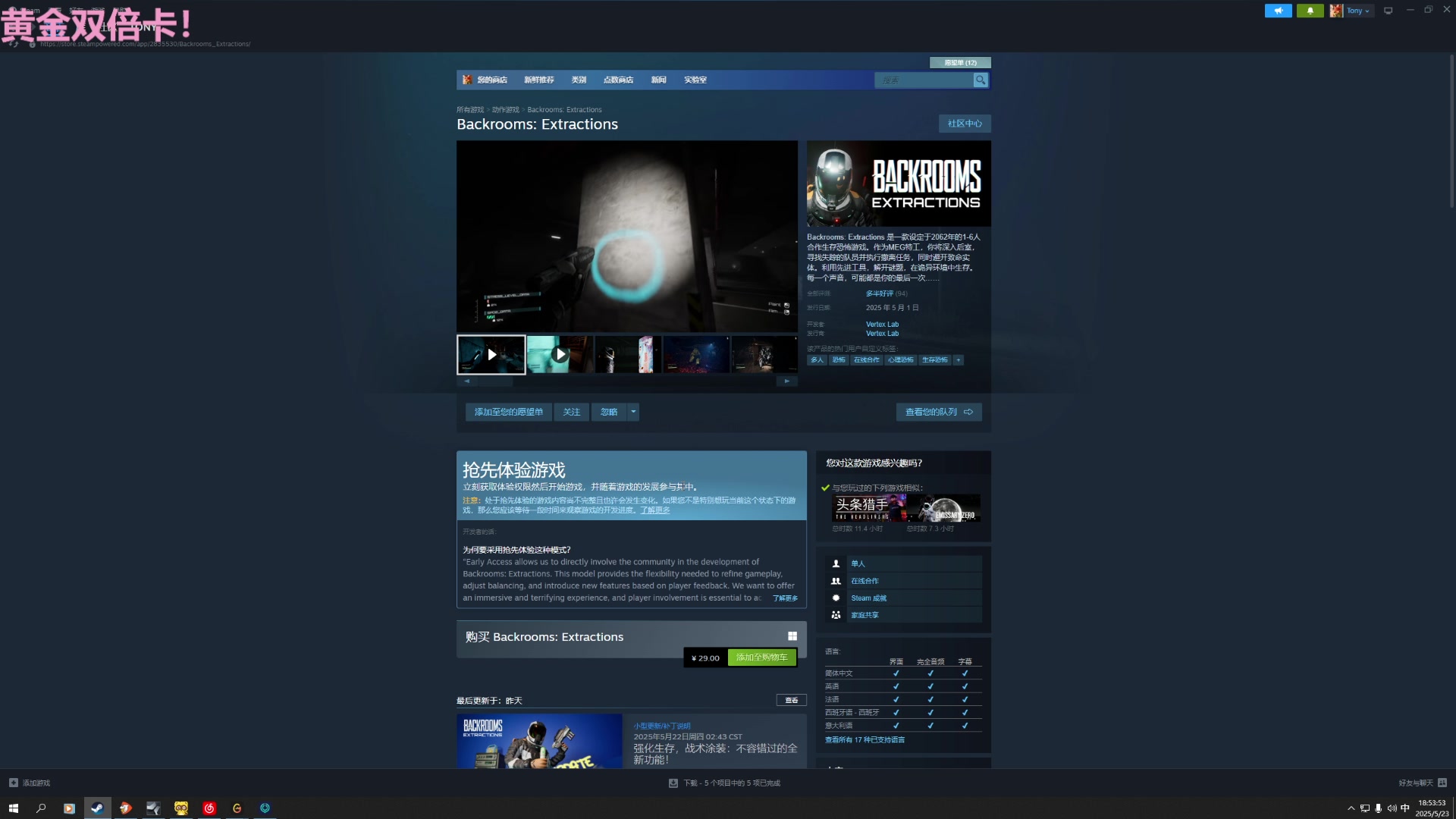Select the 在线合作 tag
This screenshot has width=1456, height=819.
point(866,360)
